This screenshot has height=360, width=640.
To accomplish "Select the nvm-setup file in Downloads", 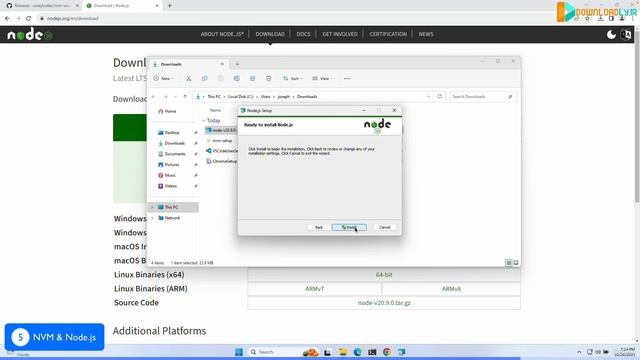I will (221, 141).
